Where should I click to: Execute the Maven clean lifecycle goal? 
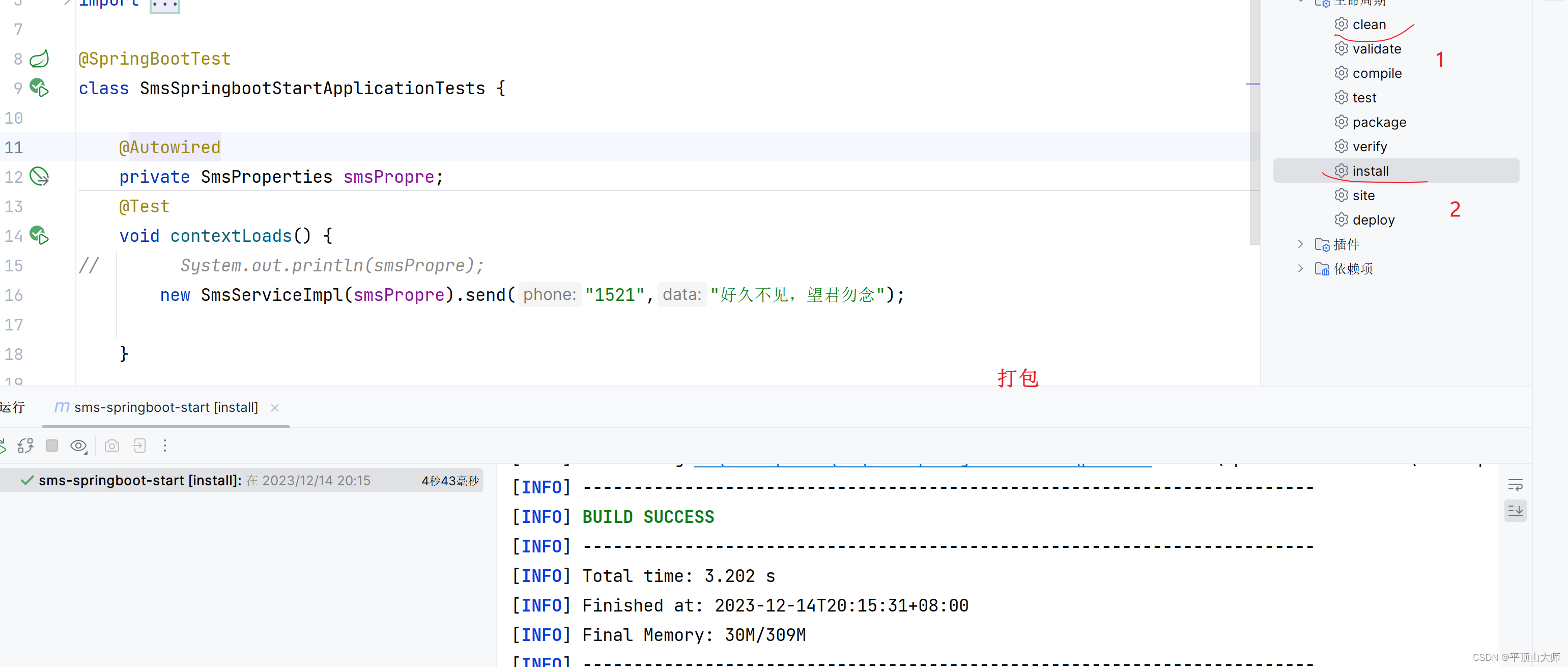pyautogui.click(x=1370, y=24)
